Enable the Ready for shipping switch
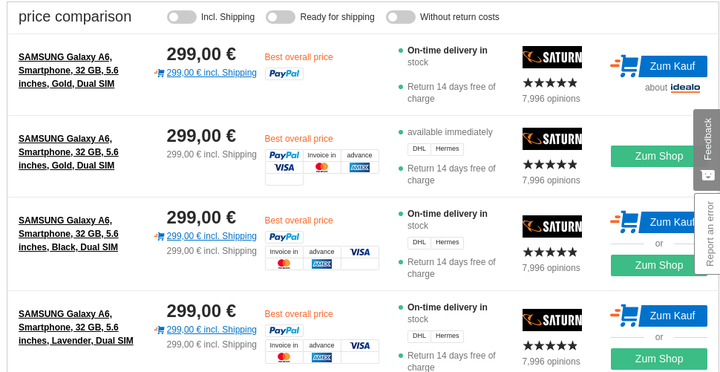Viewport: 720px width, 372px height. tap(280, 17)
